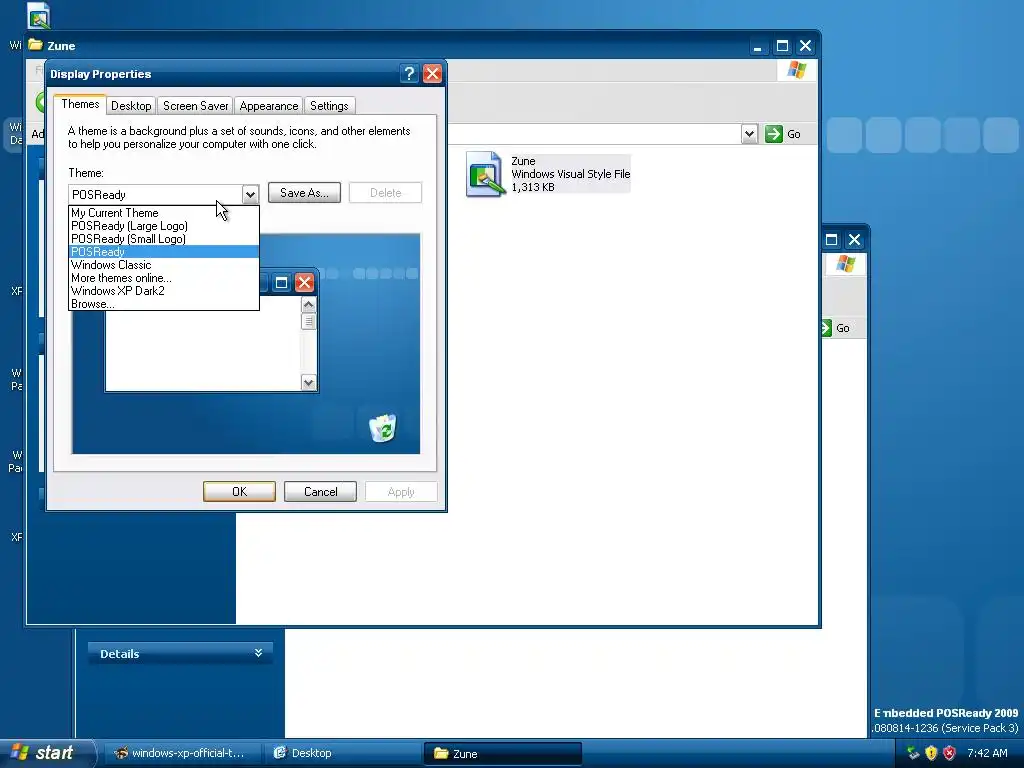
Task: Switch to the Desktop tab
Action: [131, 106]
